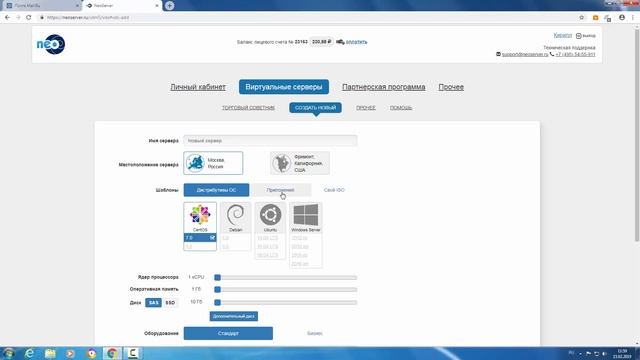The image size is (640, 360).
Task: Open the Личный кабинет section
Action: [198, 87]
